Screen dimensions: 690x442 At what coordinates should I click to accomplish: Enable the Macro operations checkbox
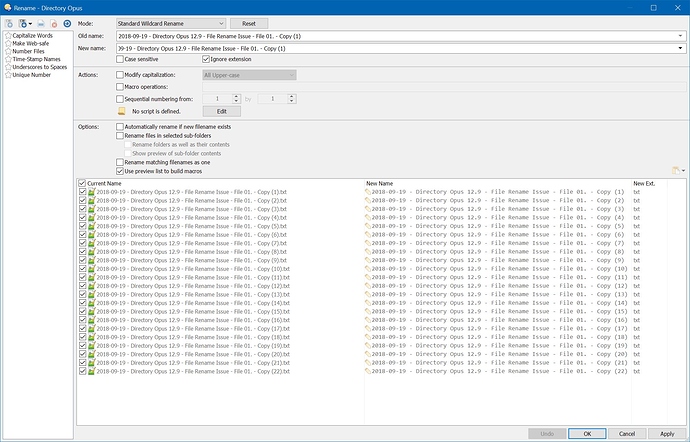tap(120, 87)
